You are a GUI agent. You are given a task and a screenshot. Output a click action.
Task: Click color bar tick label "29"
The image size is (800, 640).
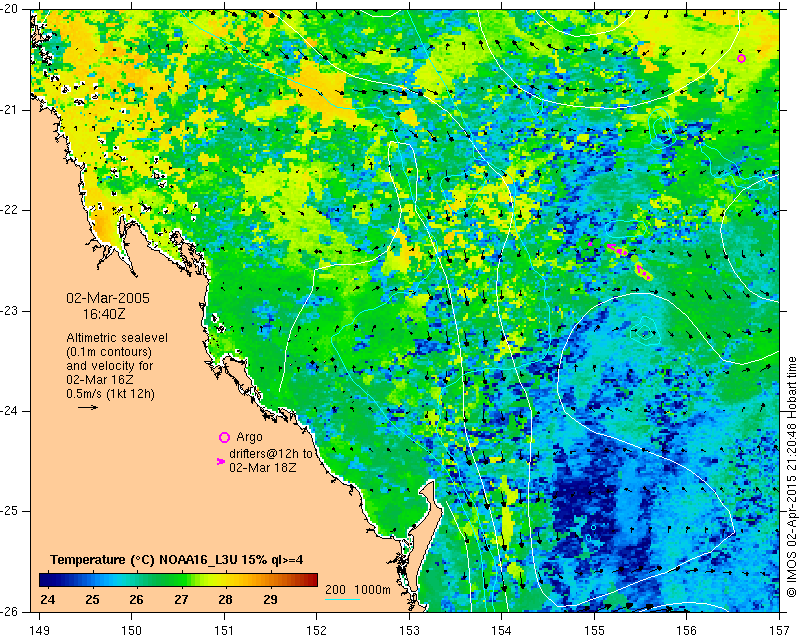270,599
